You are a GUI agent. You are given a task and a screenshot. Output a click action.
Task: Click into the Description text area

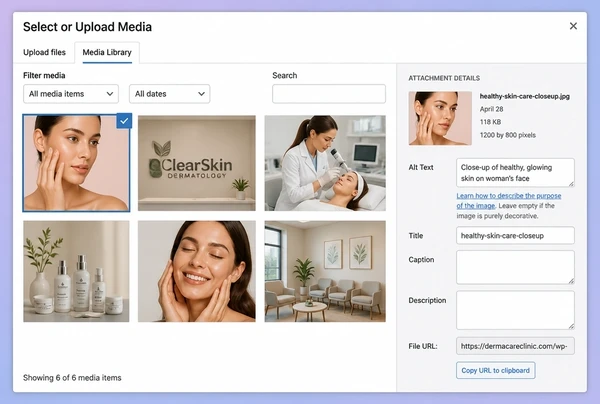[x=515, y=310]
